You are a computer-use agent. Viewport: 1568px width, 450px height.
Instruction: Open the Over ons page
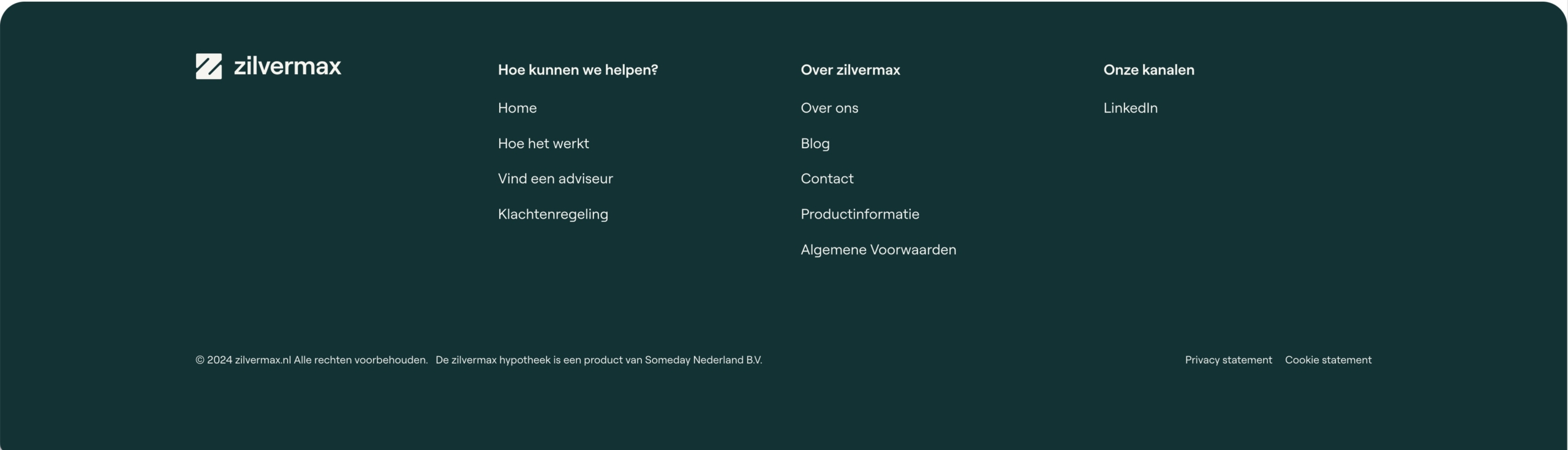click(x=829, y=108)
